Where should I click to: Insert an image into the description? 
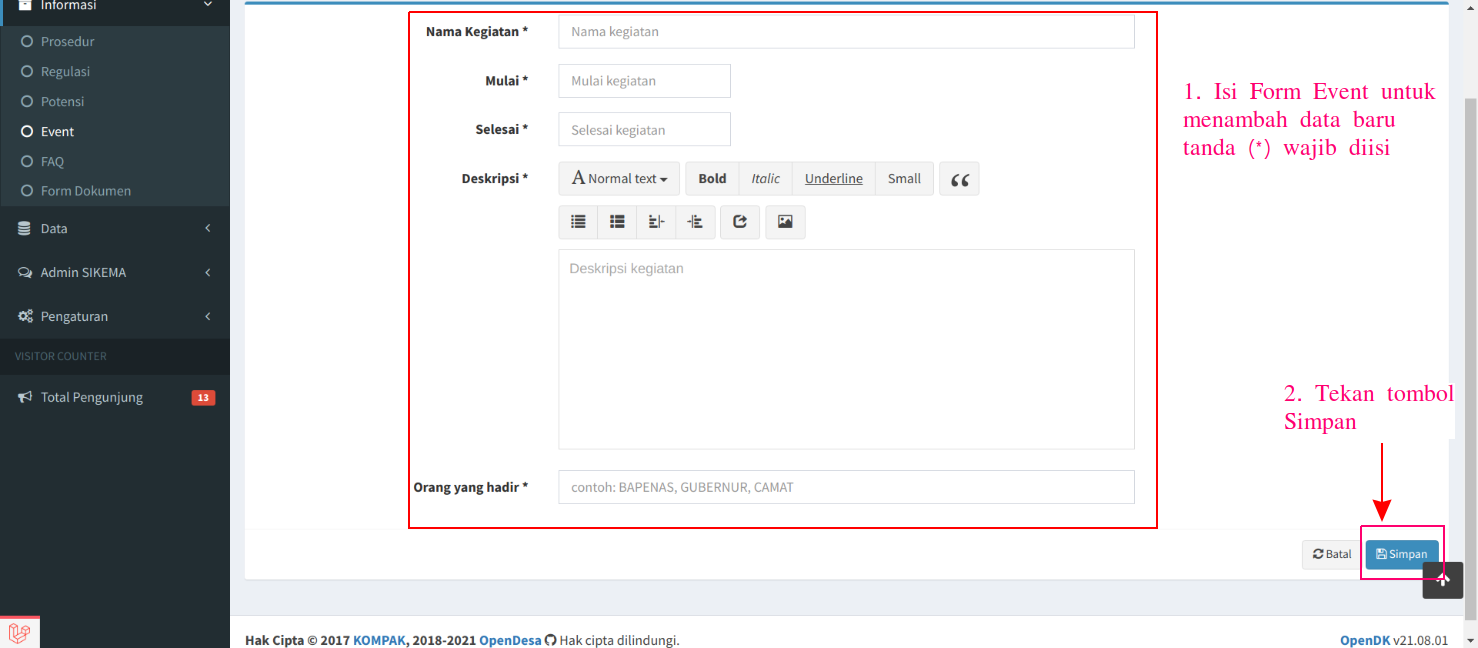click(x=785, y=221)
